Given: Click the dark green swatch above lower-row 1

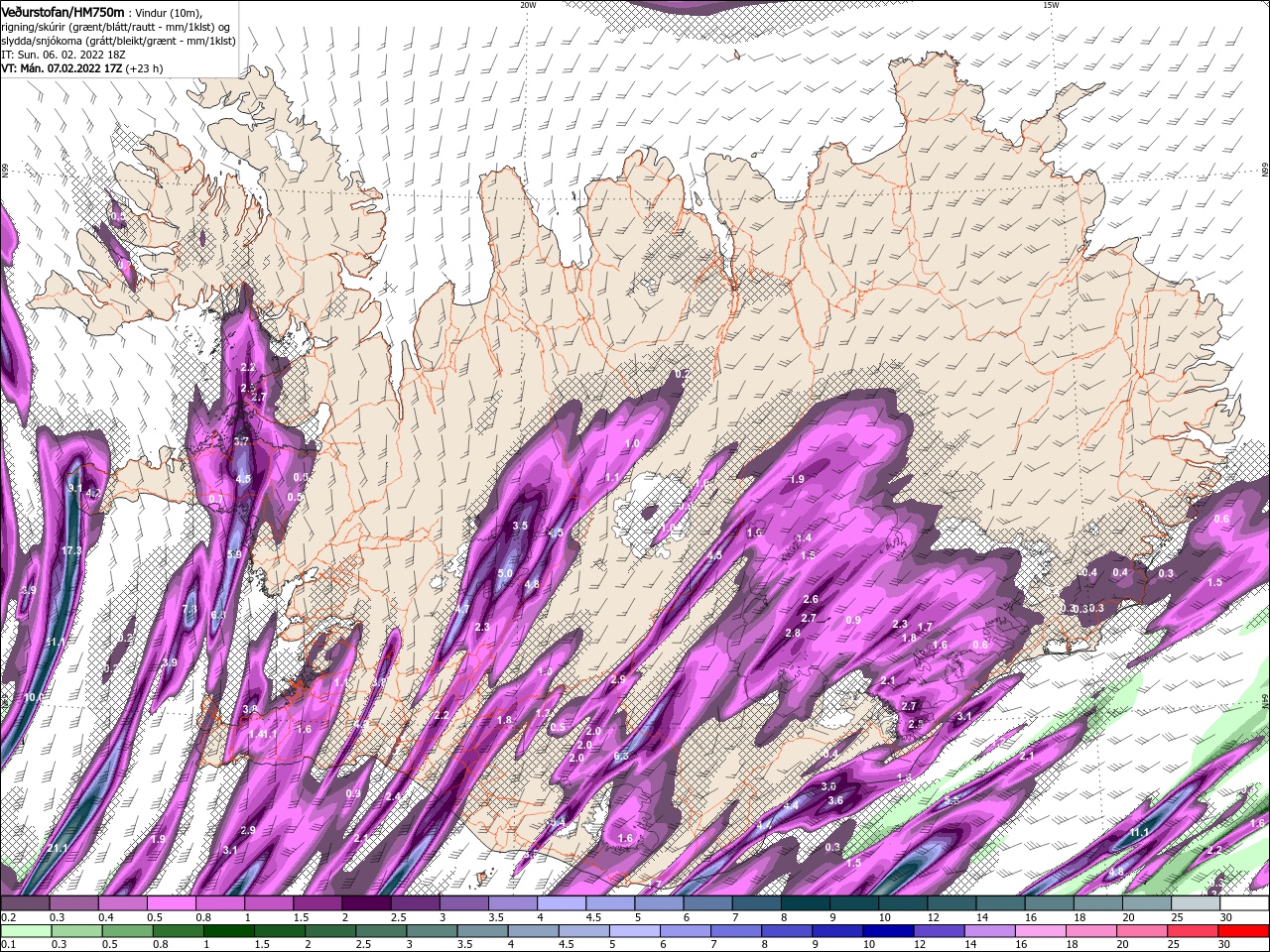Looking at the screenshot, I should [x=229, y=931].
